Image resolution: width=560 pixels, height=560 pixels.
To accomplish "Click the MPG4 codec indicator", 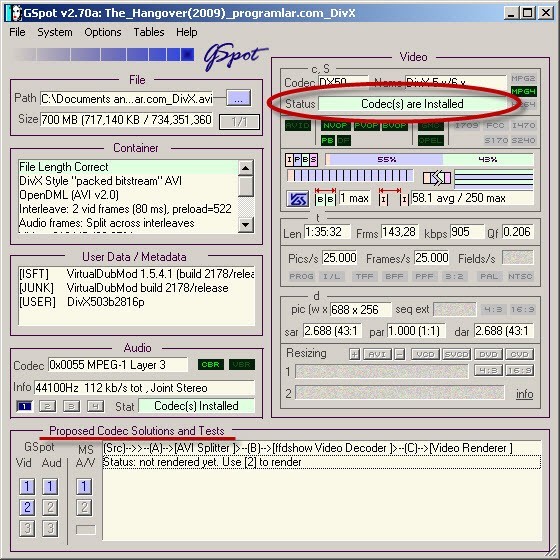I will (x=523, y=91).
